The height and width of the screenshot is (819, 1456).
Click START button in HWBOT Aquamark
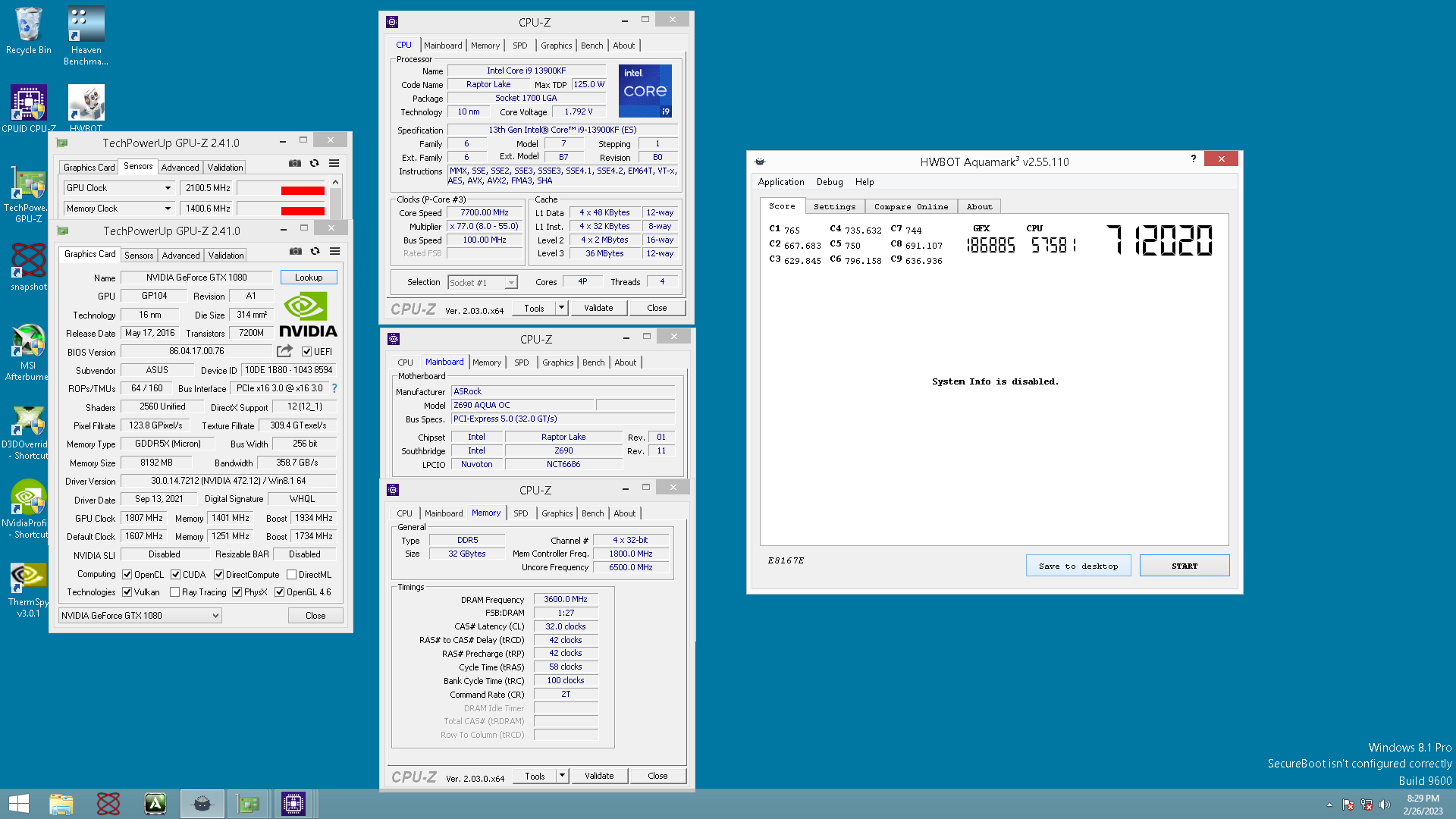1185,566
